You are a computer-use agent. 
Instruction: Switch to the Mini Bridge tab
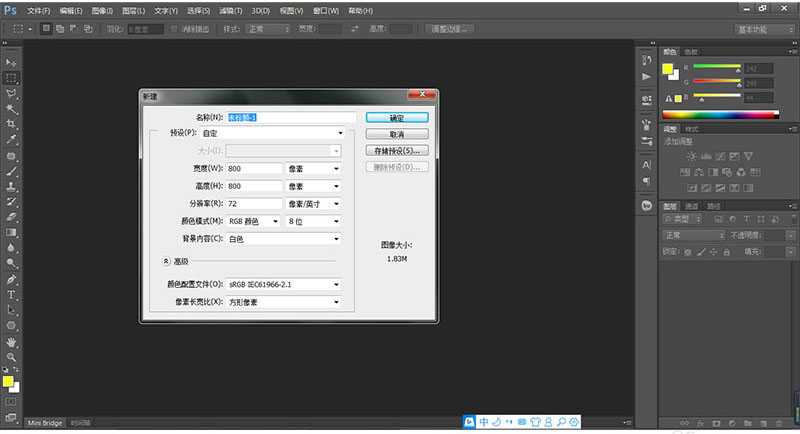[46, 424]
